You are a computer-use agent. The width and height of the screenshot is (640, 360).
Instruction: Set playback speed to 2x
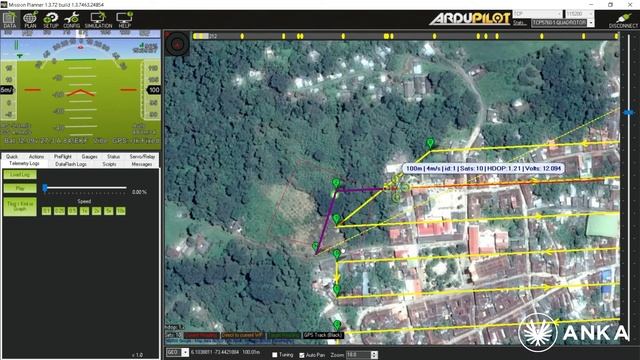click(96, 211)
